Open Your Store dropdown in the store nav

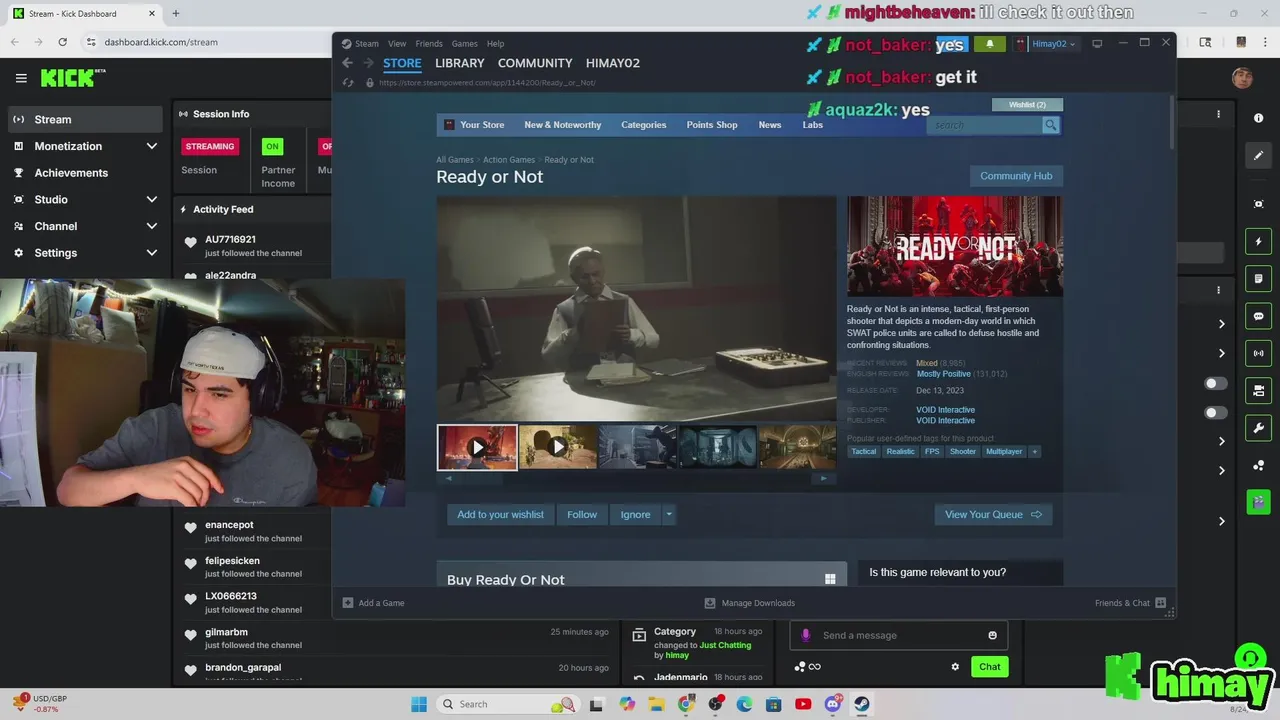coord(482,125)
